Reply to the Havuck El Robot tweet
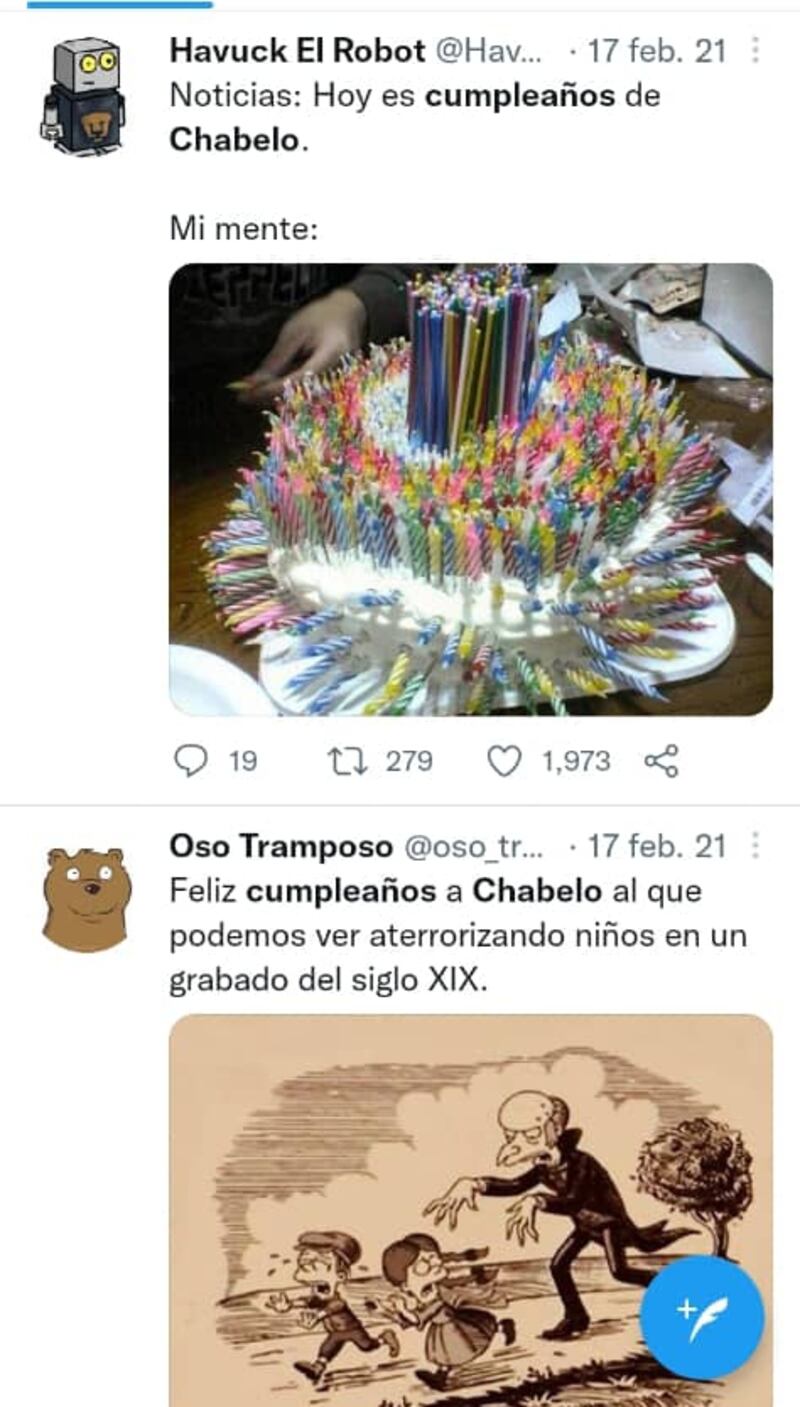 190,762
